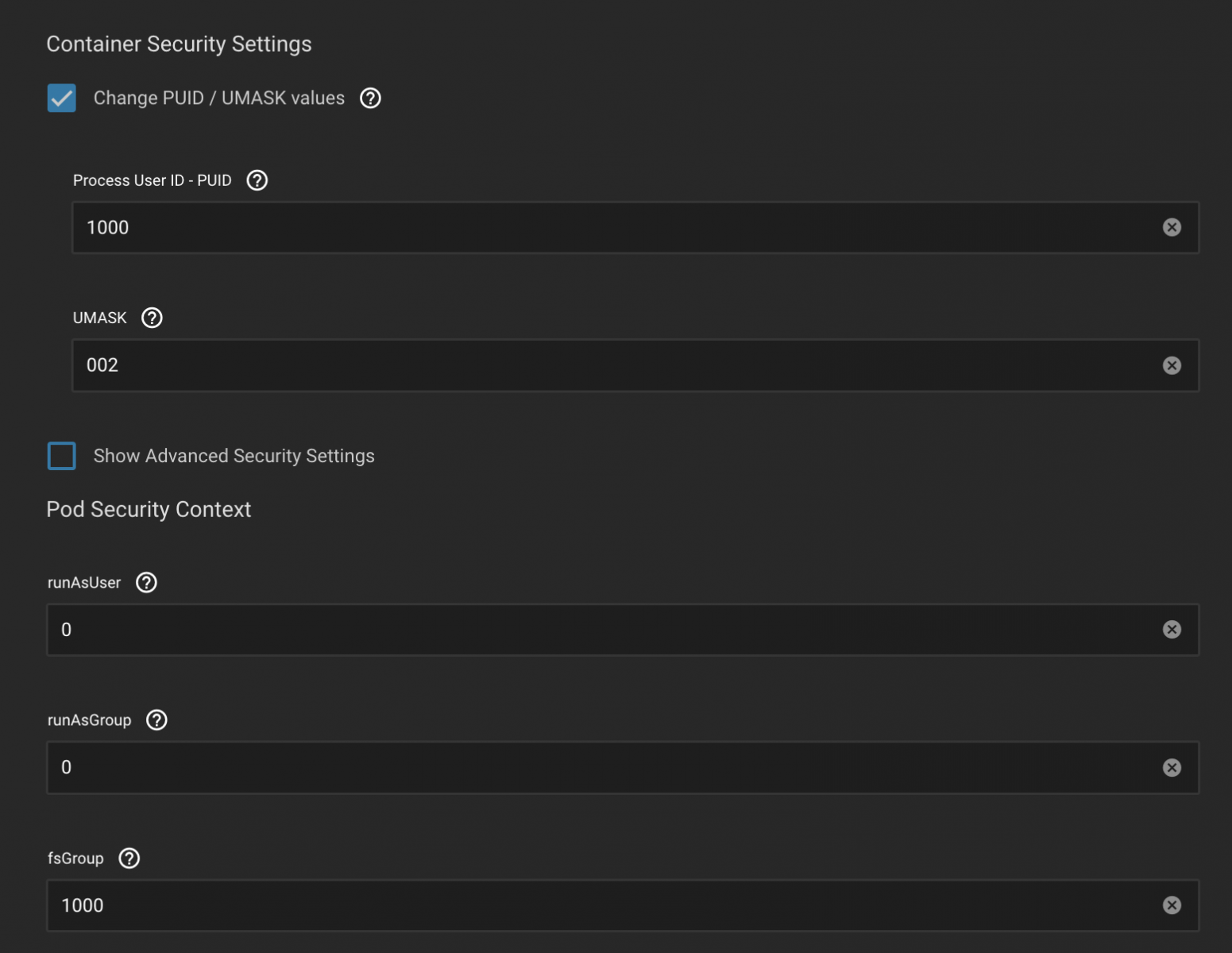Clear the UMASK field value 002
This screenshot has width=1232, height=953.
pos(1172,365)
